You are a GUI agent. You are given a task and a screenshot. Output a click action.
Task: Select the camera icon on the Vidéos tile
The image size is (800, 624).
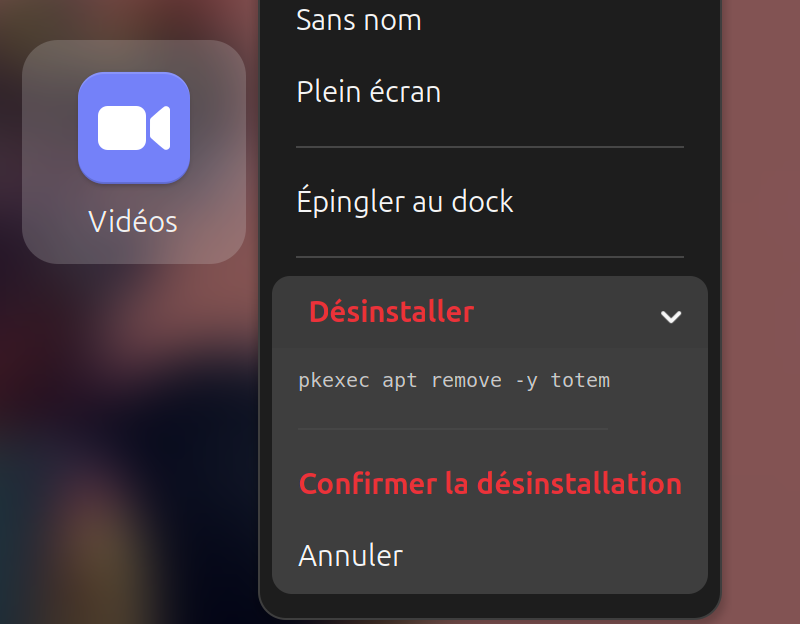coord(133,125)
